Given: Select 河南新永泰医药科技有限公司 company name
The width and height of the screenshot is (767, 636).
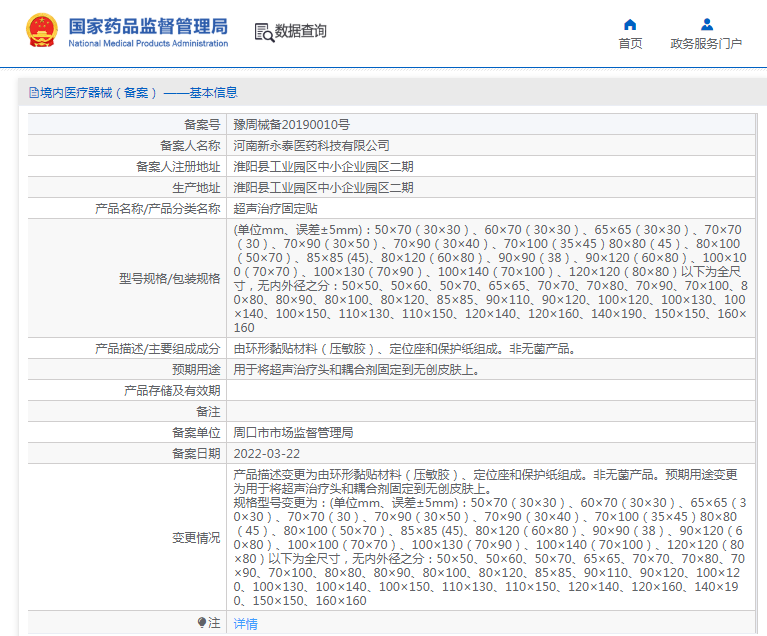Looking at the screenshot, I should coord(311,146).
